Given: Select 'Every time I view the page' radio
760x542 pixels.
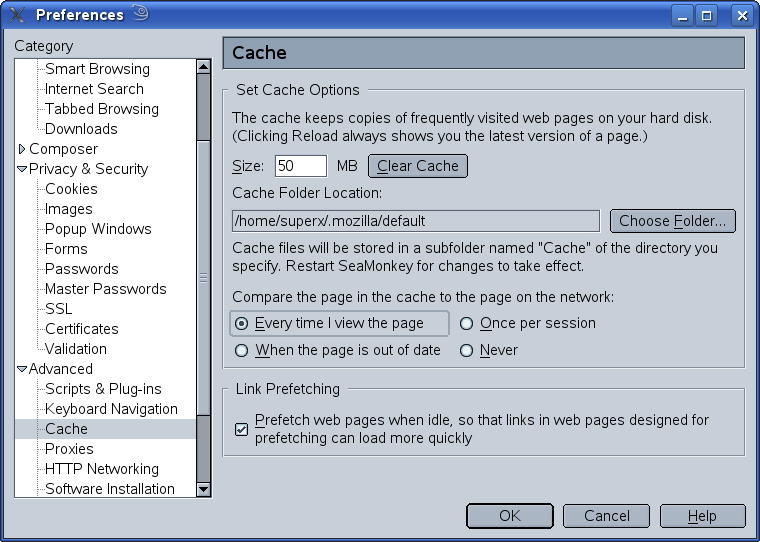Looking at the screenshot, I should 241,323.
